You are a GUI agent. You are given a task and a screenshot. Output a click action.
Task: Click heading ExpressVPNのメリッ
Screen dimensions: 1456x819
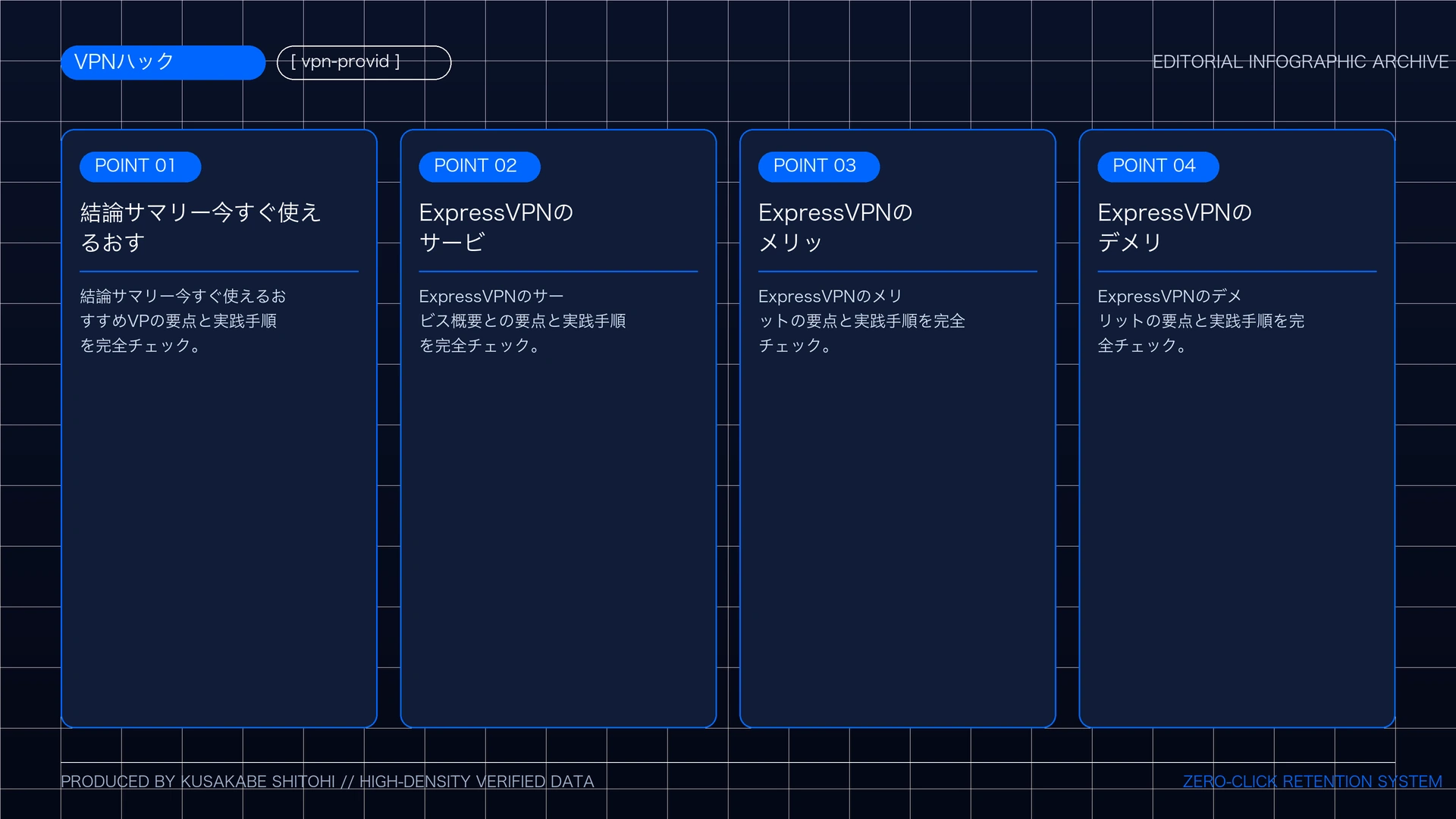[836, 227]
